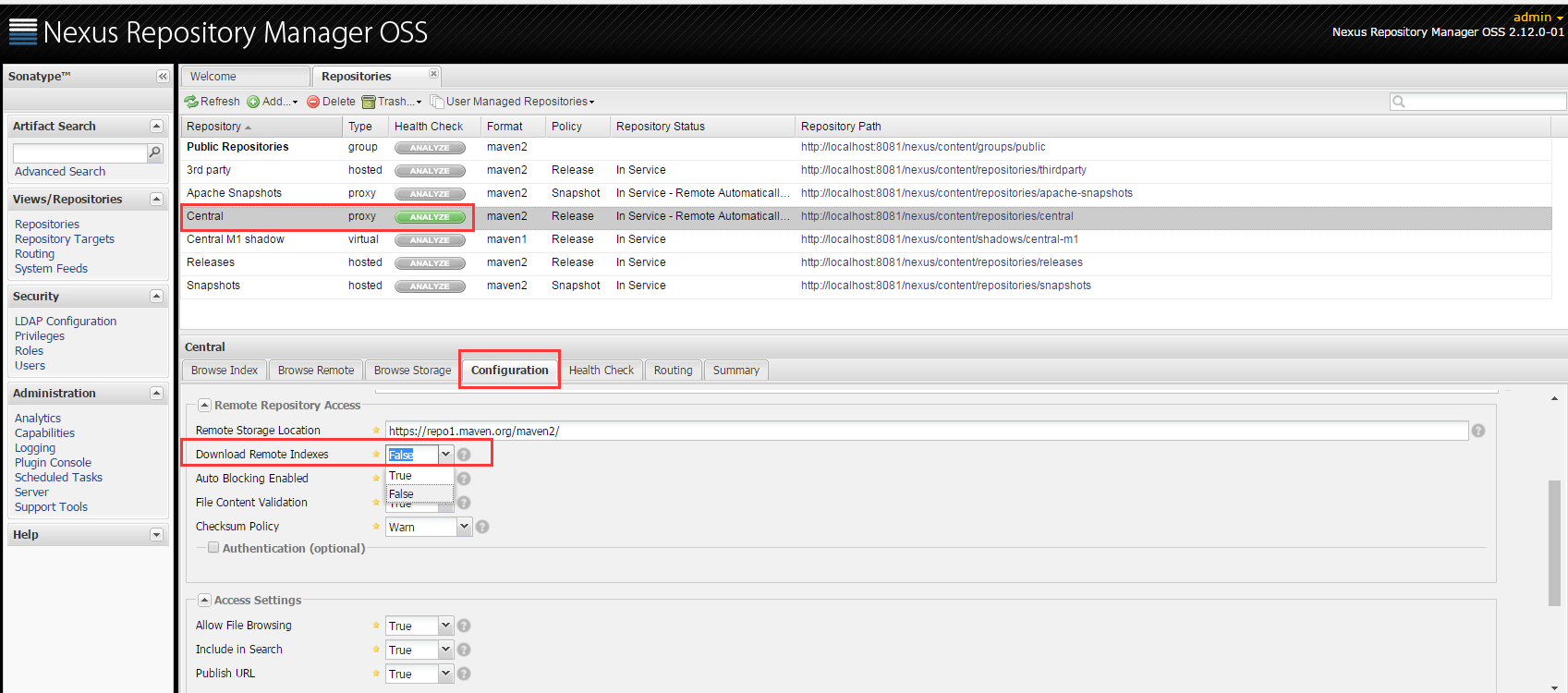Choose False in the dropdown list

(x=419, y=494)
